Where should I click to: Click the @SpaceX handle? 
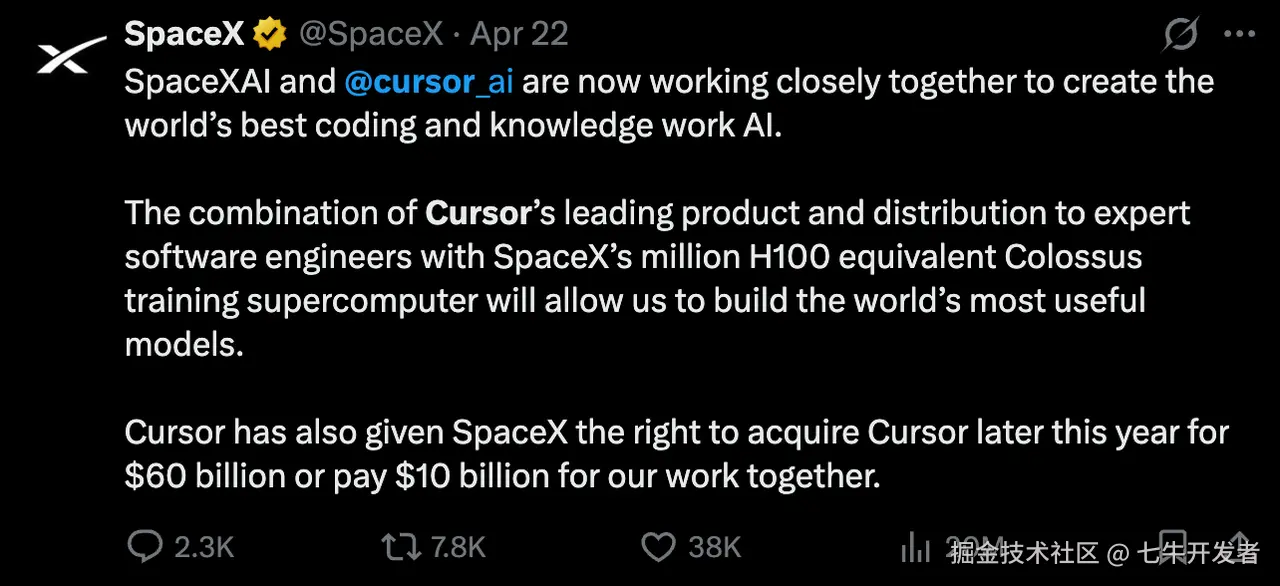[x=370, y=34]
